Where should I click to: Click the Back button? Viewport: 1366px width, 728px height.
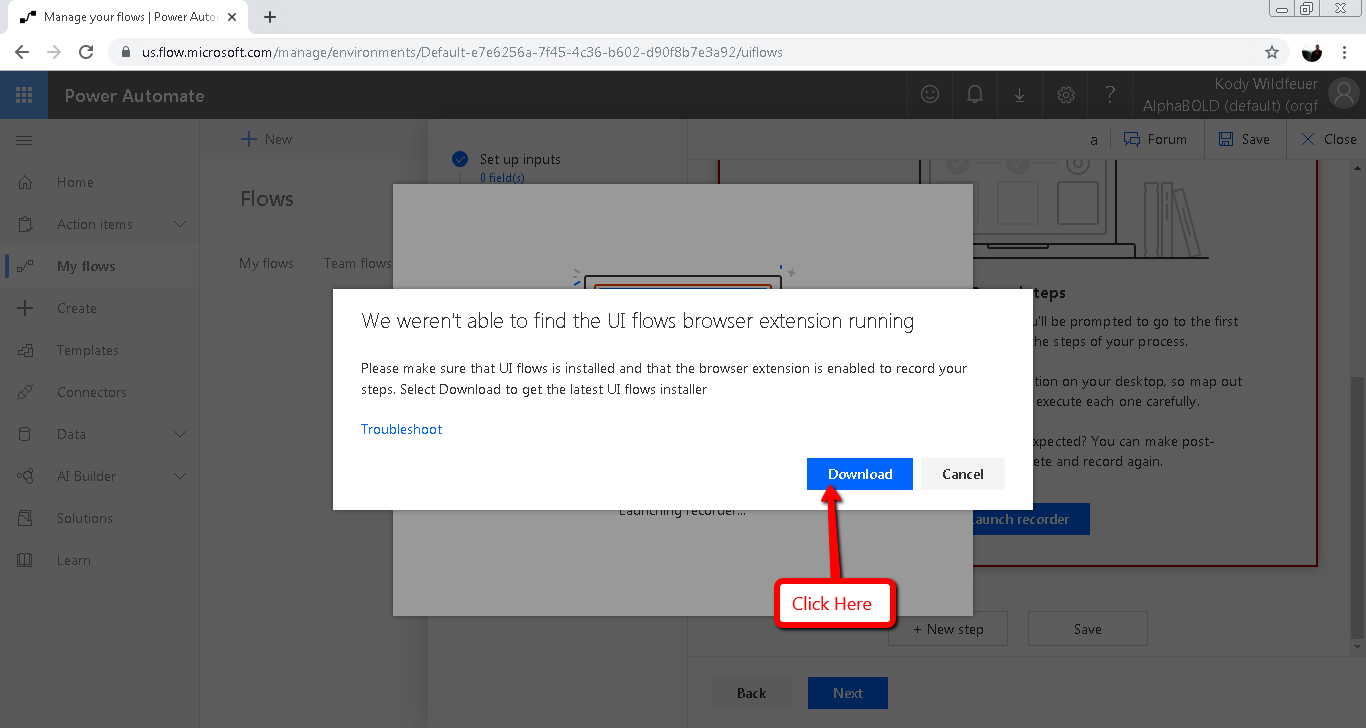[x=752, y=693]
